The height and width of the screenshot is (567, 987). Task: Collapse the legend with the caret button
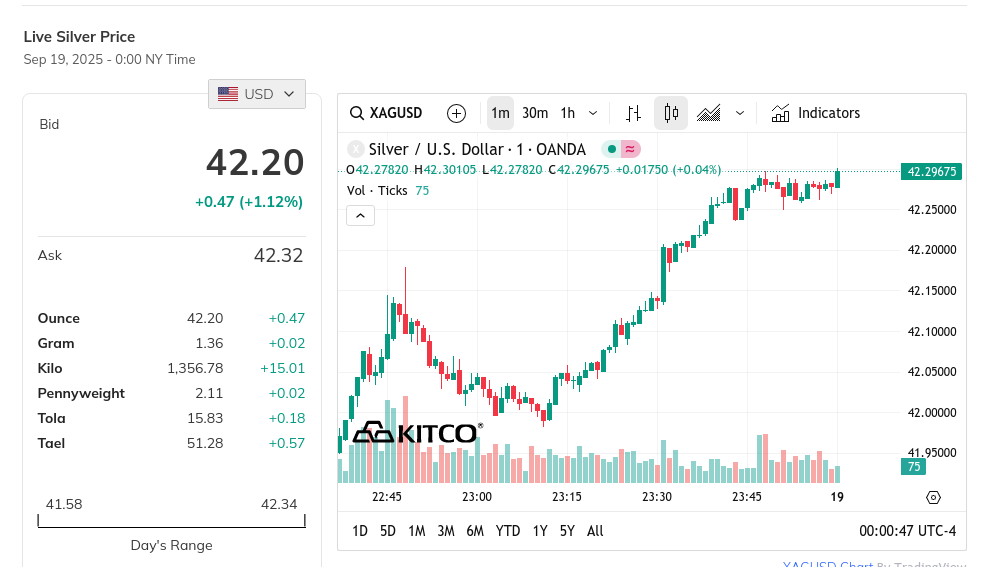click(x=360, y=216)
